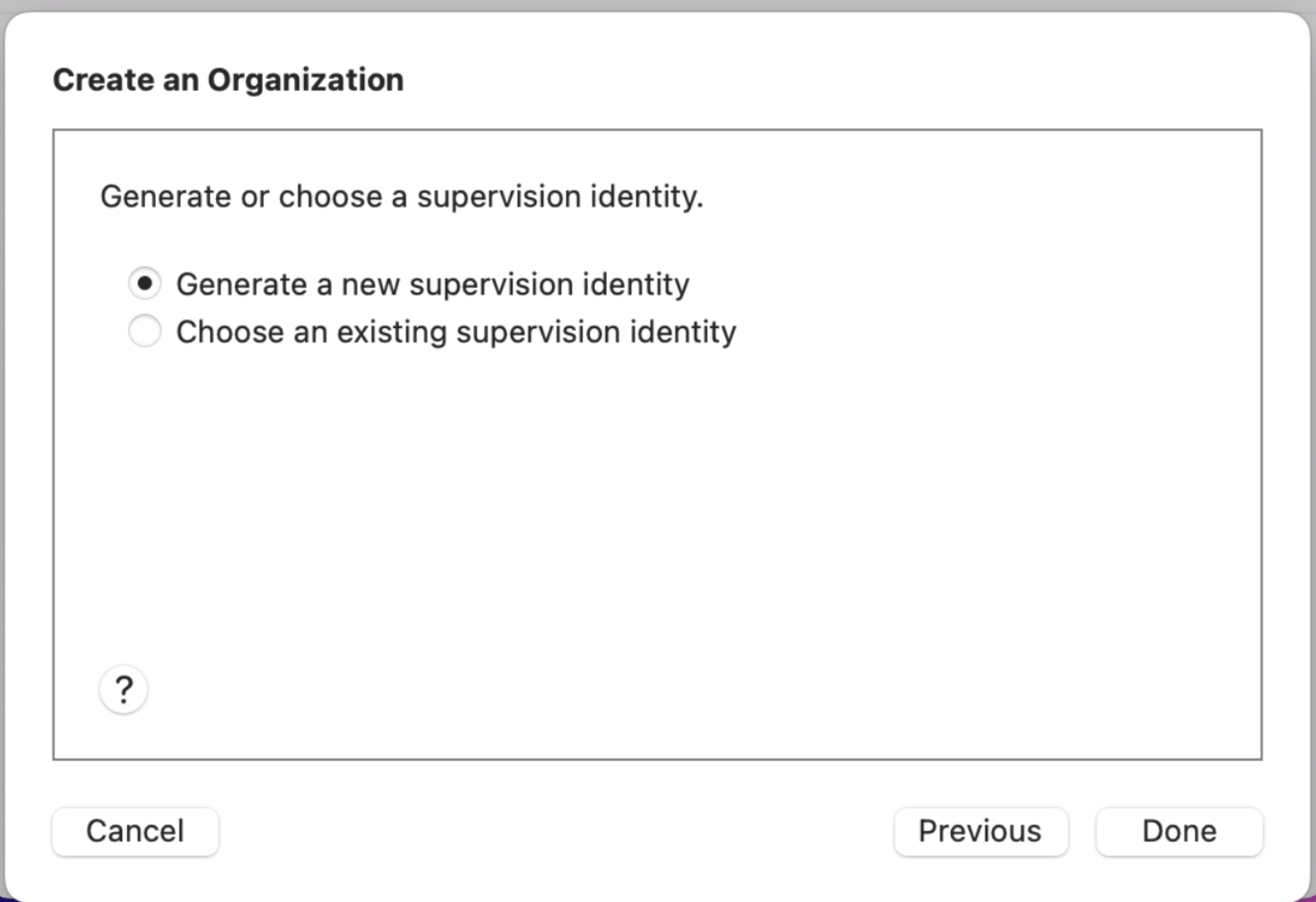Click the "Generate a new supervision identity" label text

click(433, 284)
